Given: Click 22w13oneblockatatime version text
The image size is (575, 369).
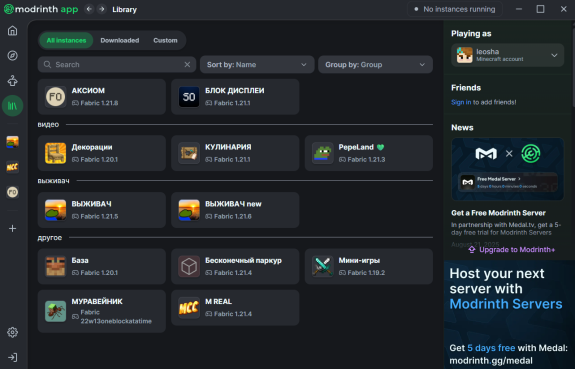Looking at the screenshot, I should tap(116, 321).
